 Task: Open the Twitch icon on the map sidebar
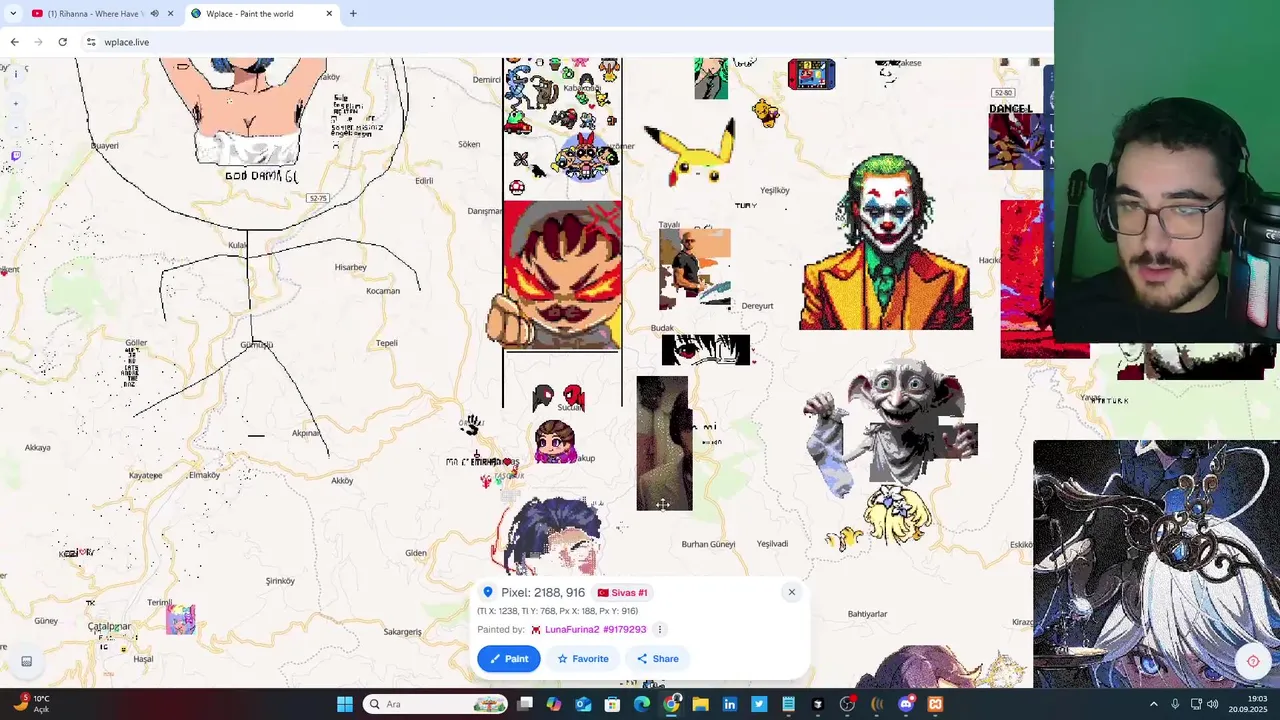coord(15,156)
